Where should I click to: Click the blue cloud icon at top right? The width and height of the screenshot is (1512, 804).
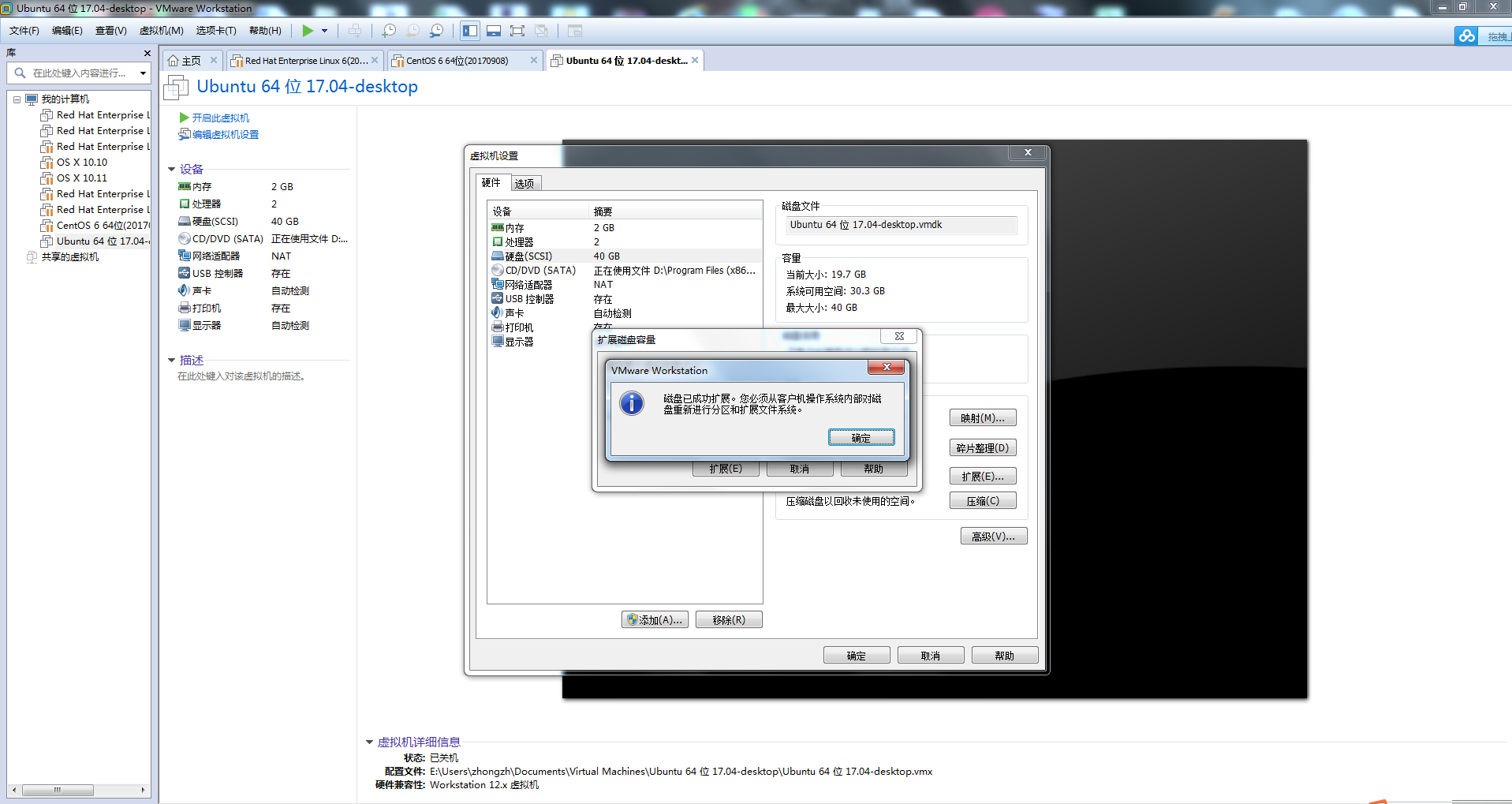[1466, 36]
